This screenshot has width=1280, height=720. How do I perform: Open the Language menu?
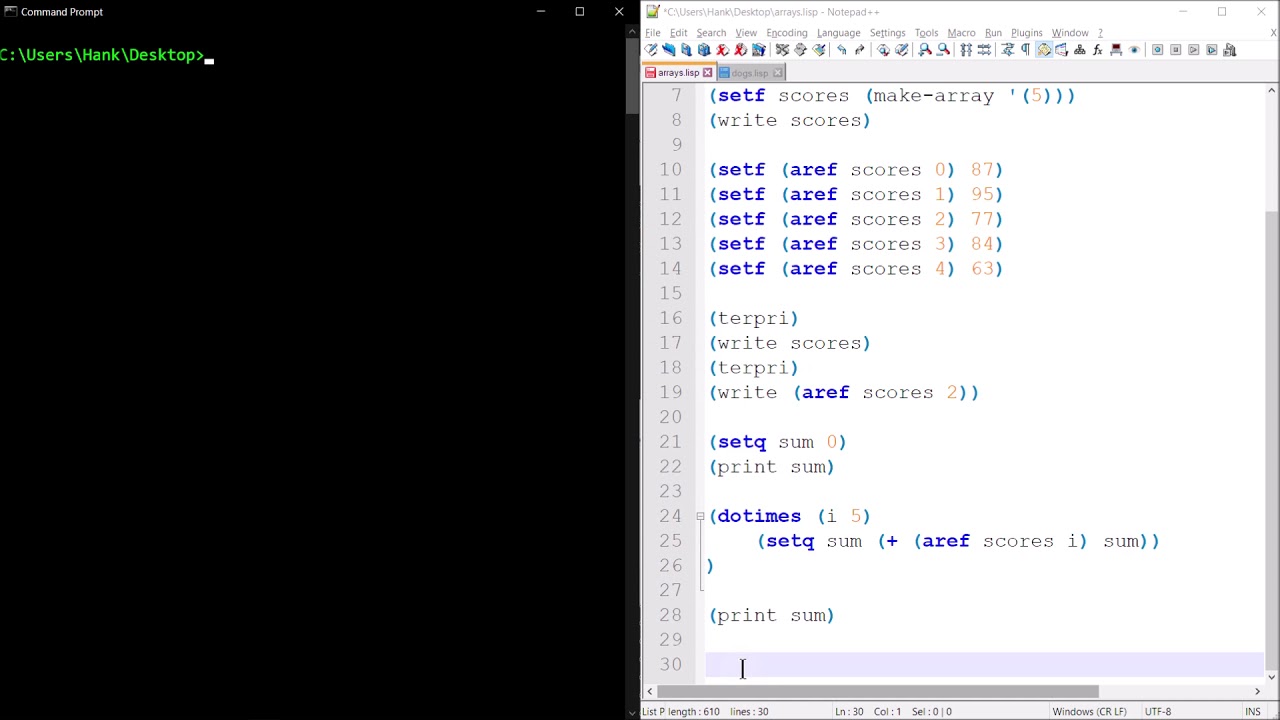838,33
